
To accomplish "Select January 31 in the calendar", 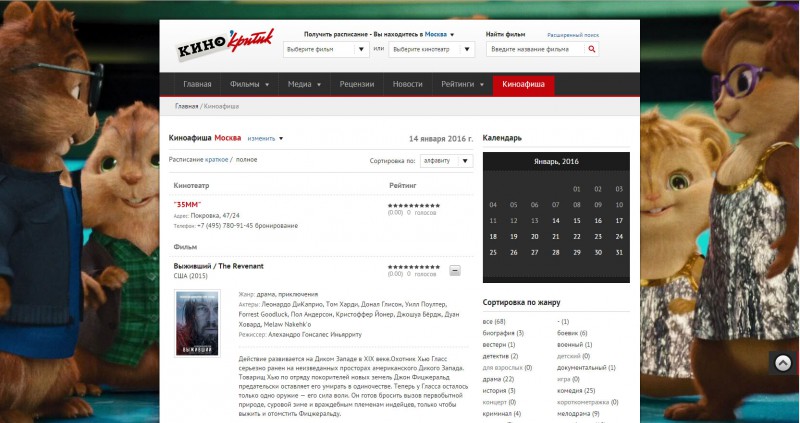I will [619, 253].
